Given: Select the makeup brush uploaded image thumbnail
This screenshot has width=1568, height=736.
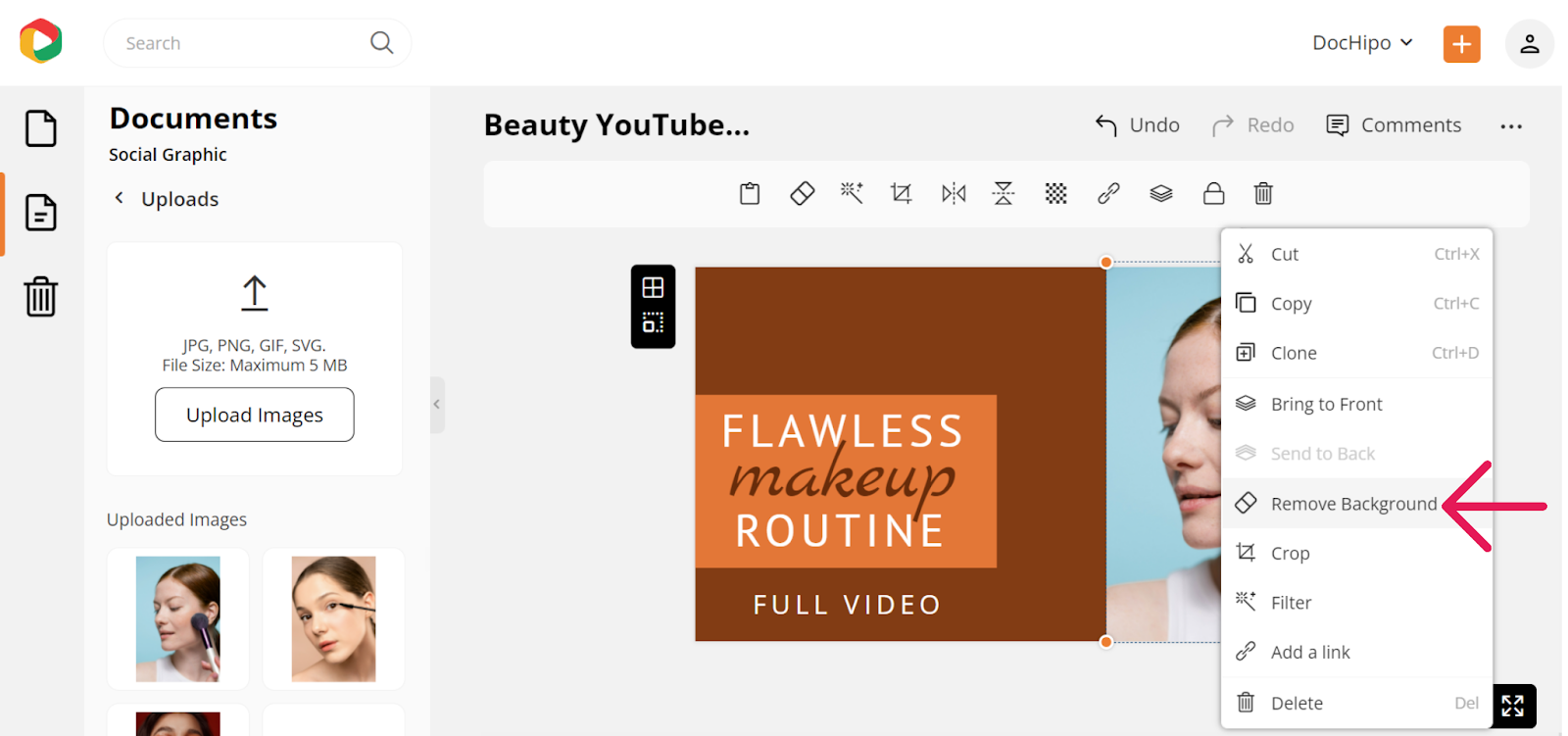Looking at the screenshot, I should pos(177,619).
